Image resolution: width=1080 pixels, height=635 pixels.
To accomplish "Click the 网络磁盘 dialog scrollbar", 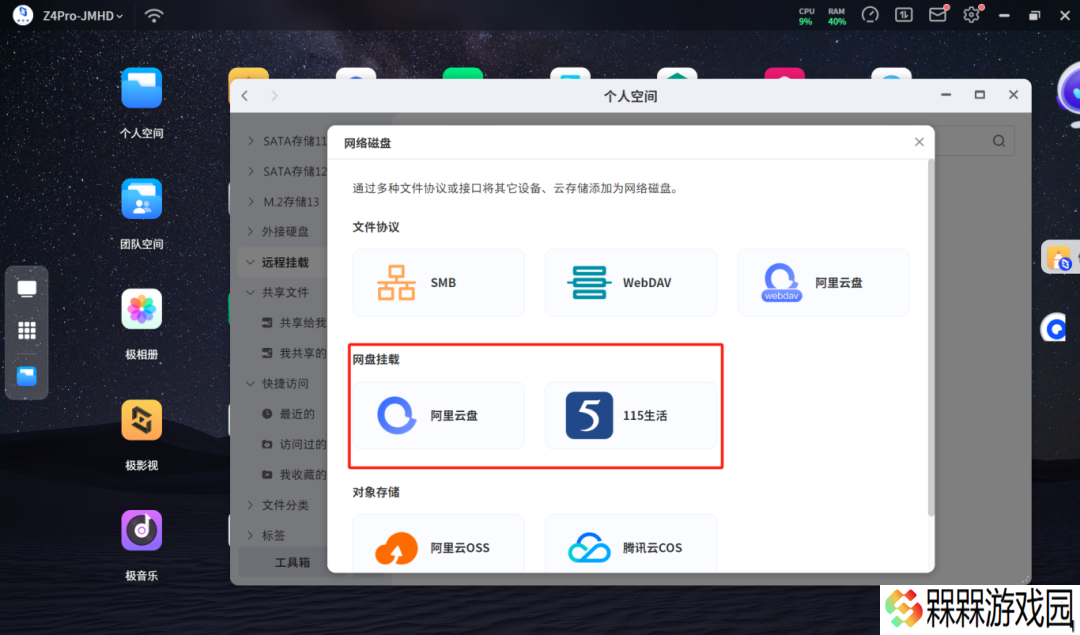I will pos(931,337).
